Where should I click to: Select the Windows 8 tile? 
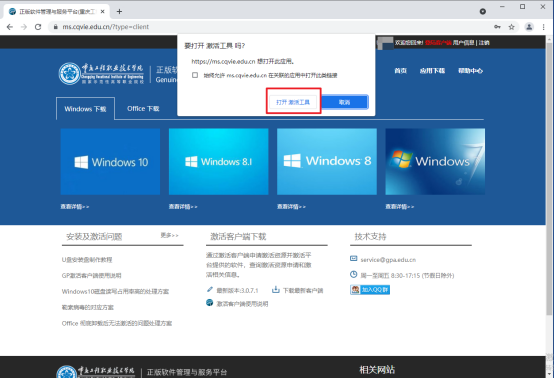pos(327,161)
